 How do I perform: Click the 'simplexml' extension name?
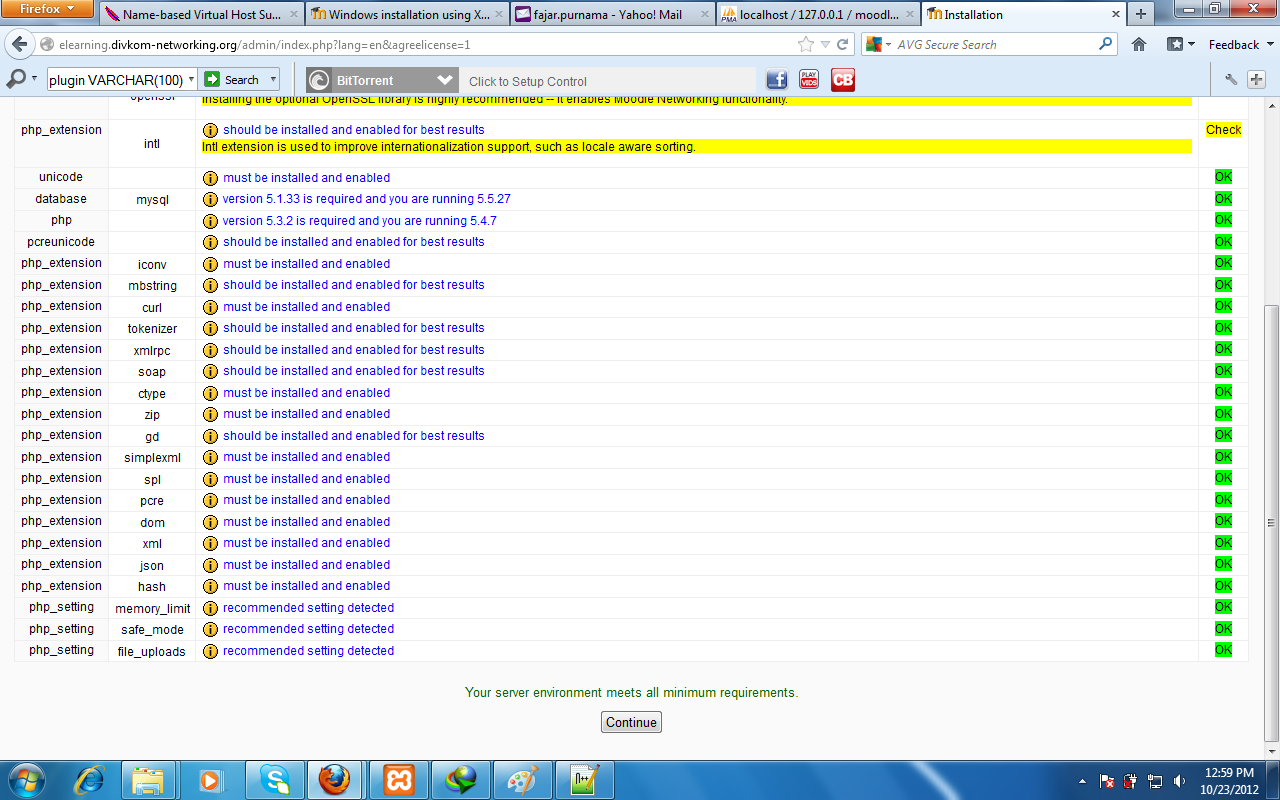coord(152,457)
